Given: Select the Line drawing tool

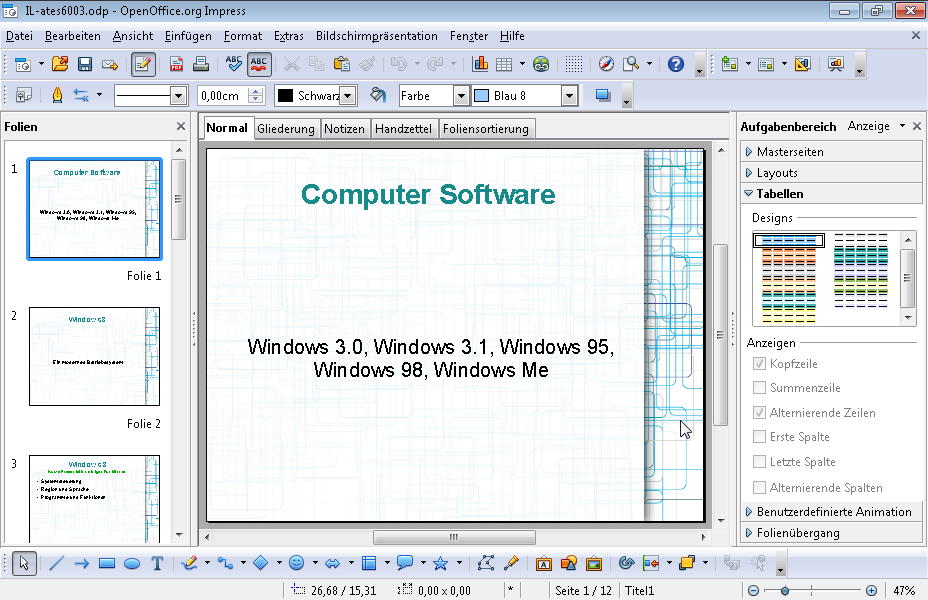Looking at the screenshot, I should coord(56,563).
